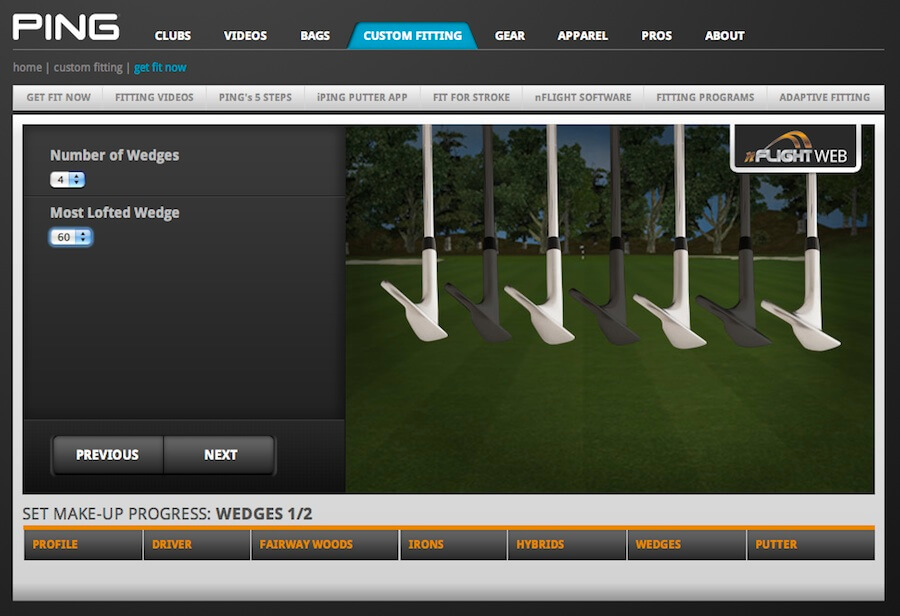900x616 pixels.
Task: Follow the get fit now breadcrumb link
Action: coord(161,67)
